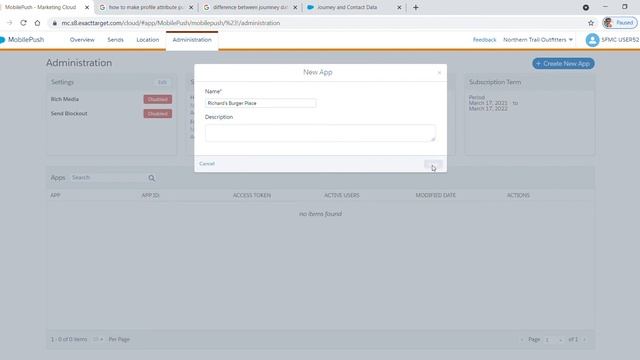
Task: Click Edit in the Settings panel
Action: [162, 82]
